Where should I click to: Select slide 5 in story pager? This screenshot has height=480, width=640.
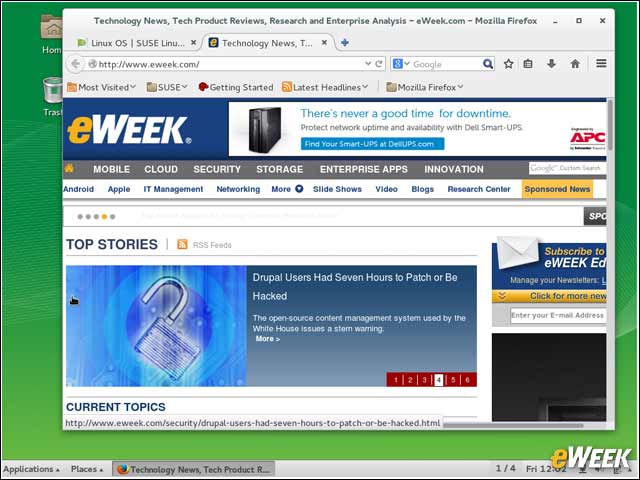click(x=453, y=380)
